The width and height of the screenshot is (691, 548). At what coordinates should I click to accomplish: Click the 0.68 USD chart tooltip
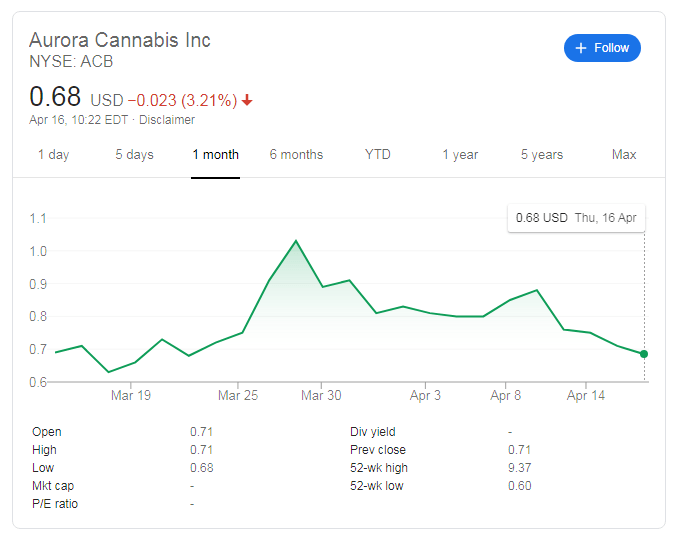(575, 217)
